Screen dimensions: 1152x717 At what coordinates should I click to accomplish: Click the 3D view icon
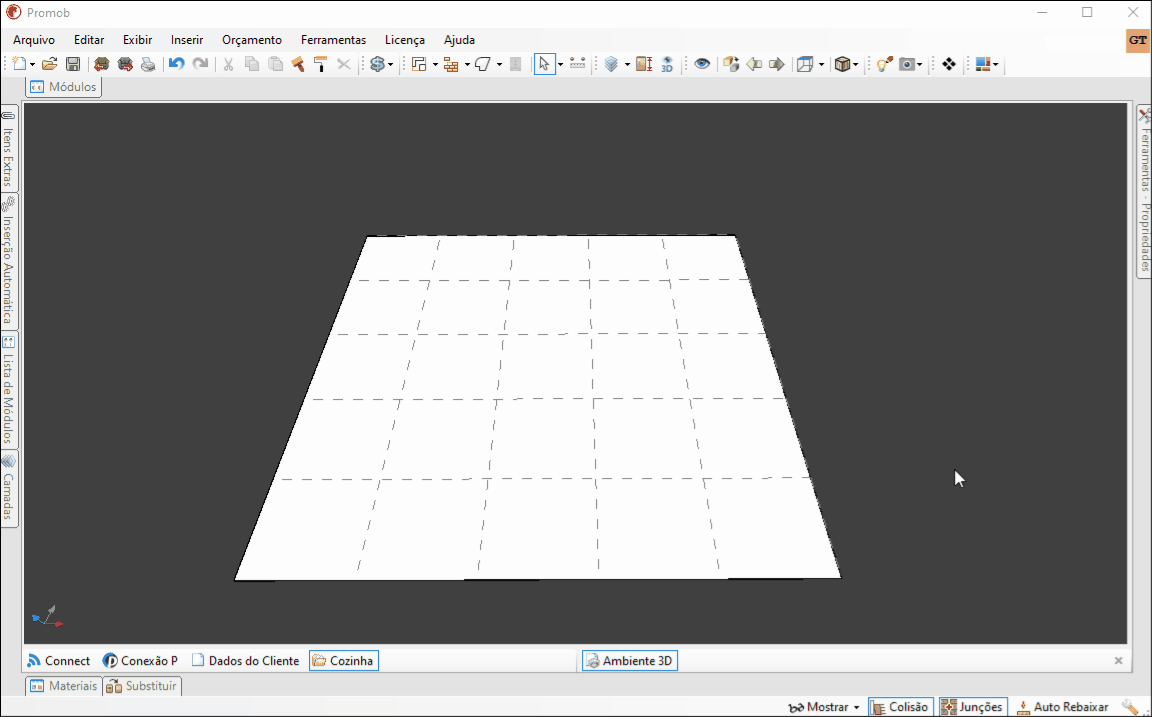click(x=667, y=64)
